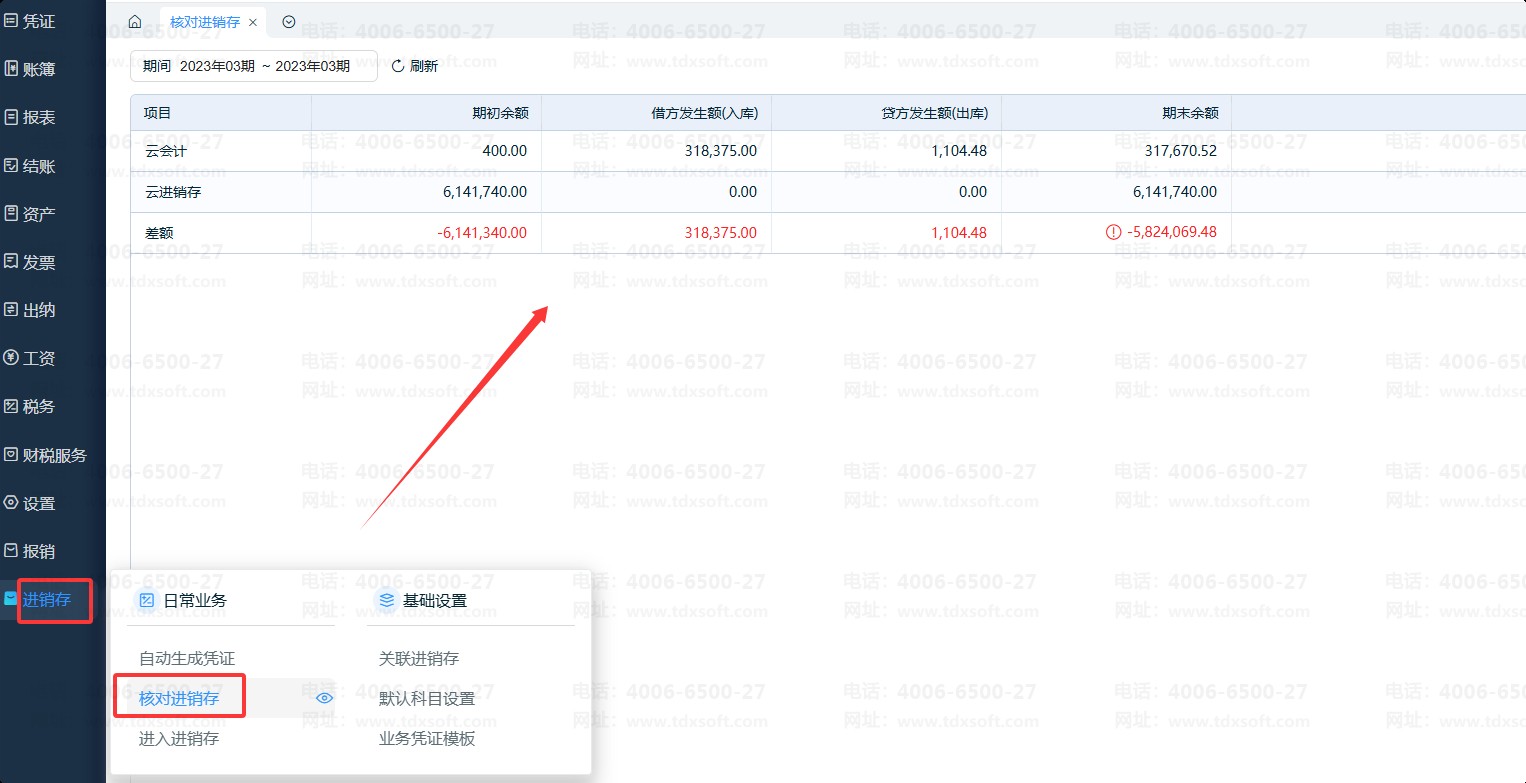The width and height of the screenshot is (1526, 783).
Task: Open the period range selector 期间
Action: click(x=253, y=66)
